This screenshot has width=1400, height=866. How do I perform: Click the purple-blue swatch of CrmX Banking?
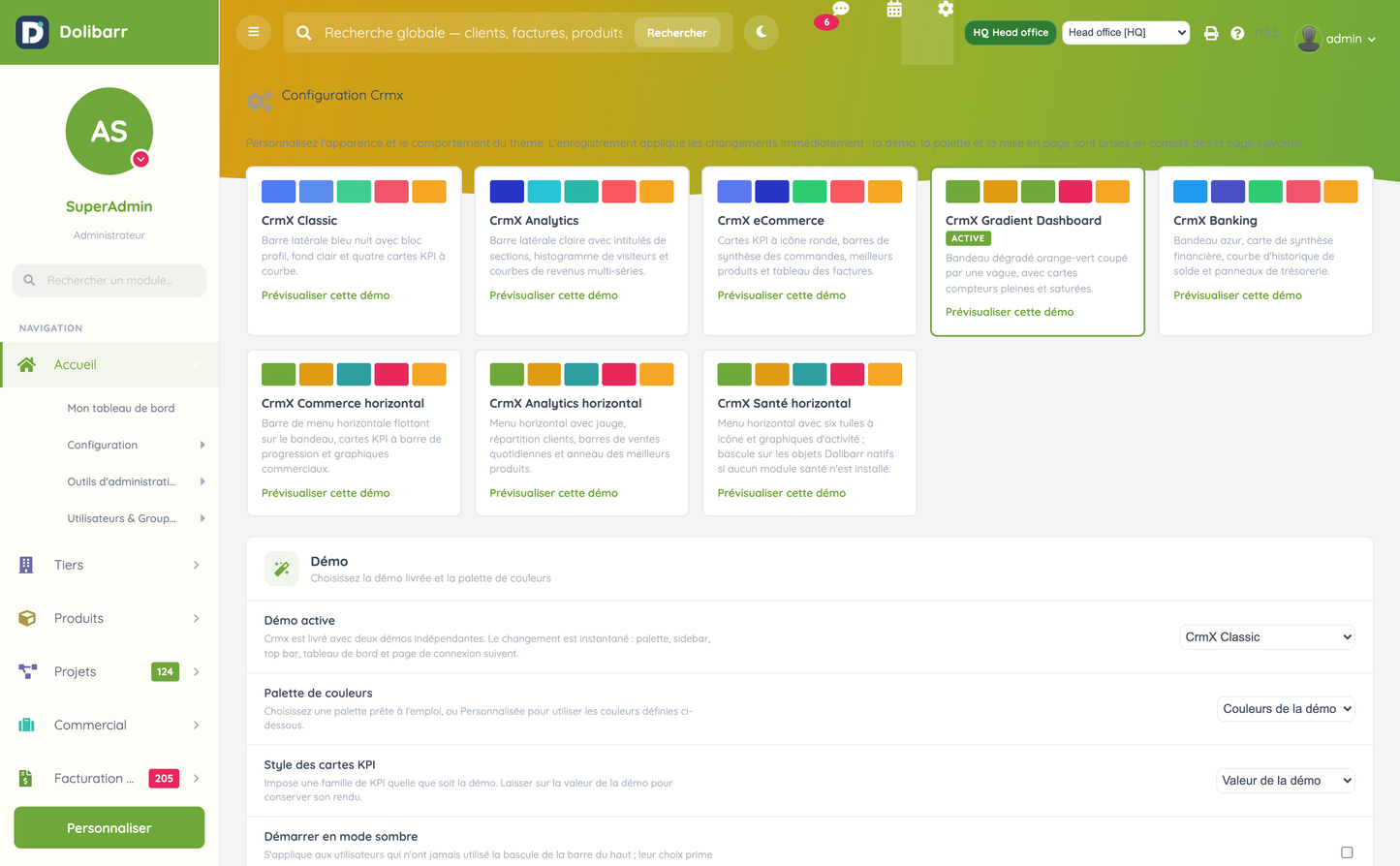pyautogui.click(x=1229, y=192)
